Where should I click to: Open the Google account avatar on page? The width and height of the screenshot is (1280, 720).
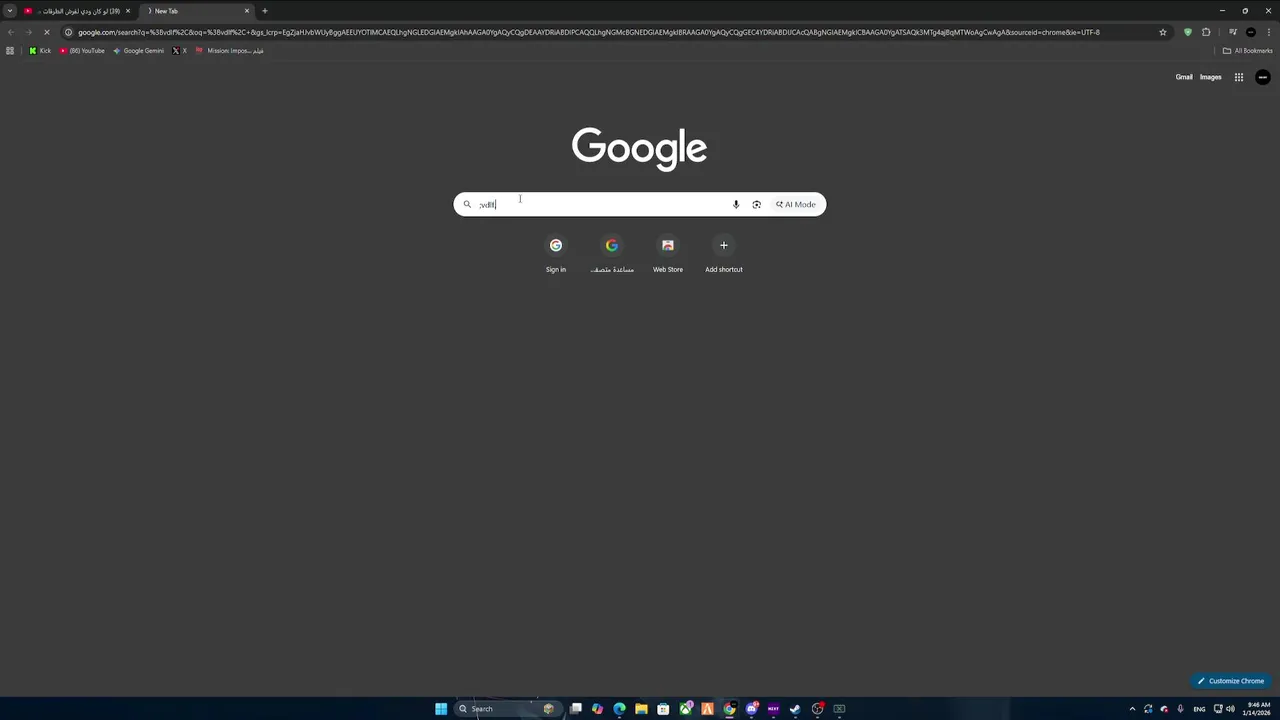point(1263,77)
